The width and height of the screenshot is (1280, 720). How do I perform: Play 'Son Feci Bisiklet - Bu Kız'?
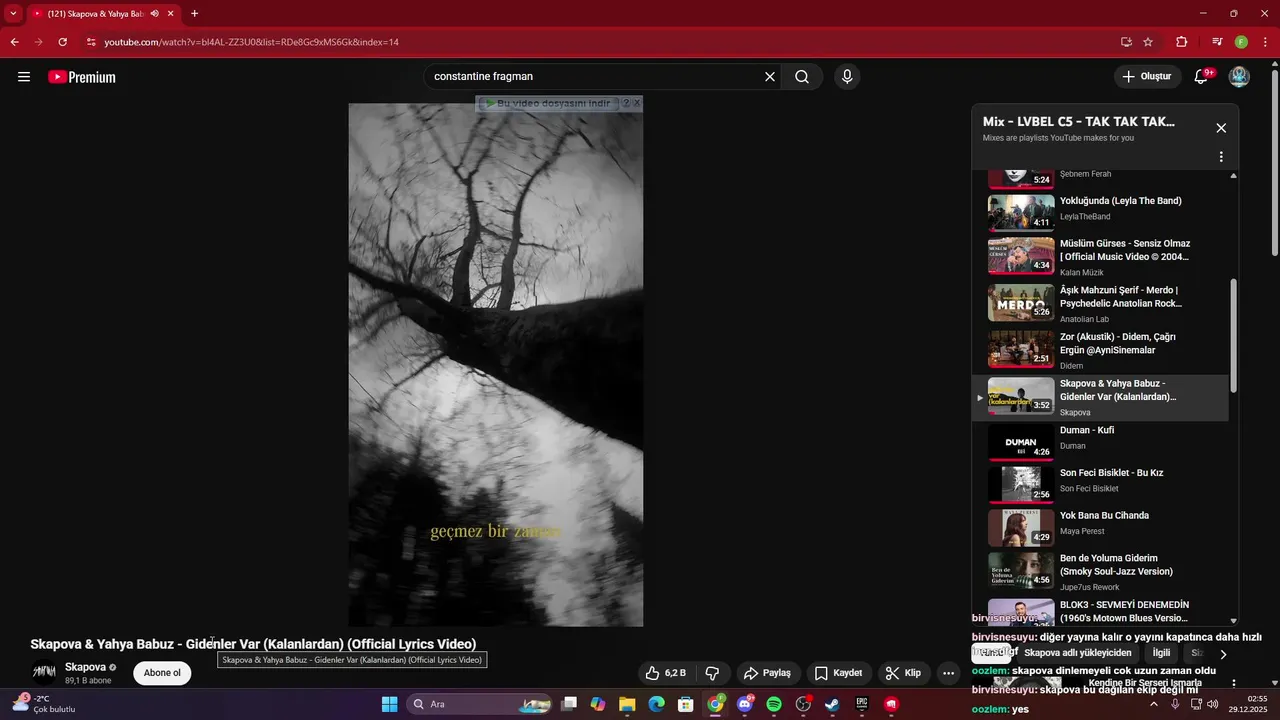(1101, 486)
